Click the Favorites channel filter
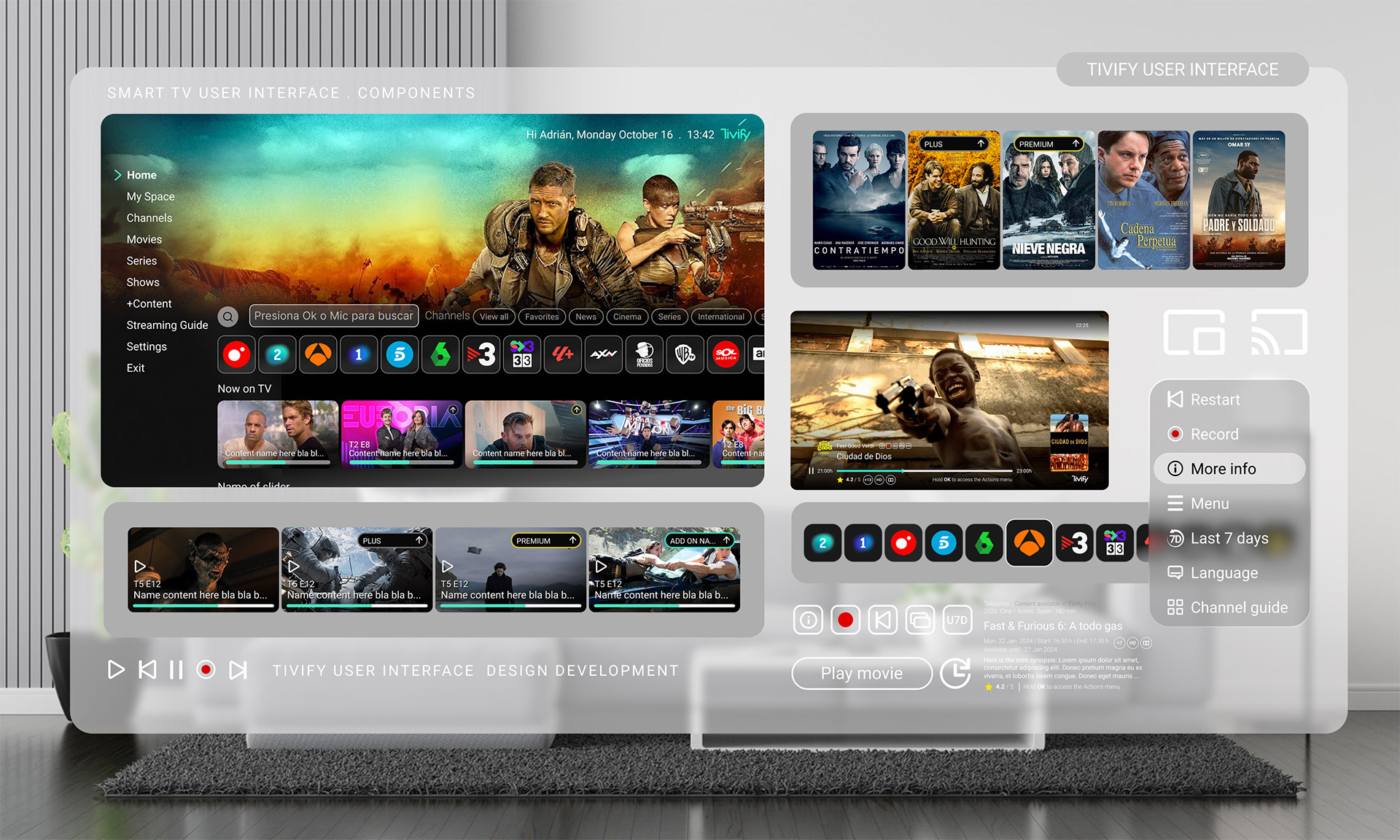Viewport: 1400px width, 840px height. (542, 316)
